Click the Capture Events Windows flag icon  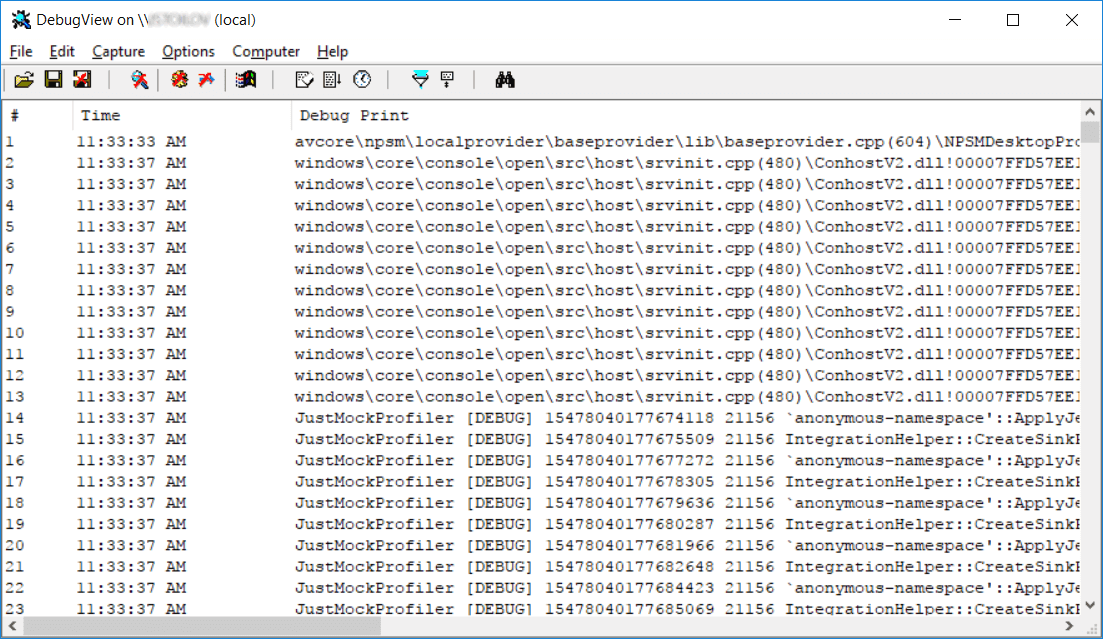246,80
